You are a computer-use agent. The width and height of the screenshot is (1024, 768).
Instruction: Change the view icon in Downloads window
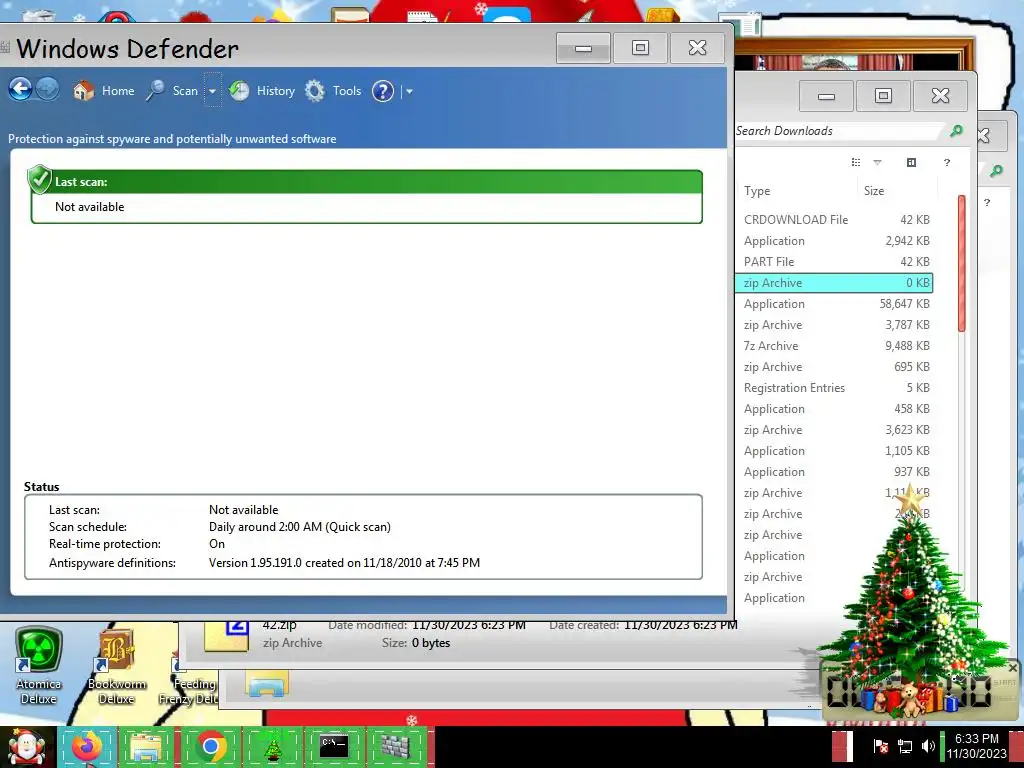(x=856, y=162)
